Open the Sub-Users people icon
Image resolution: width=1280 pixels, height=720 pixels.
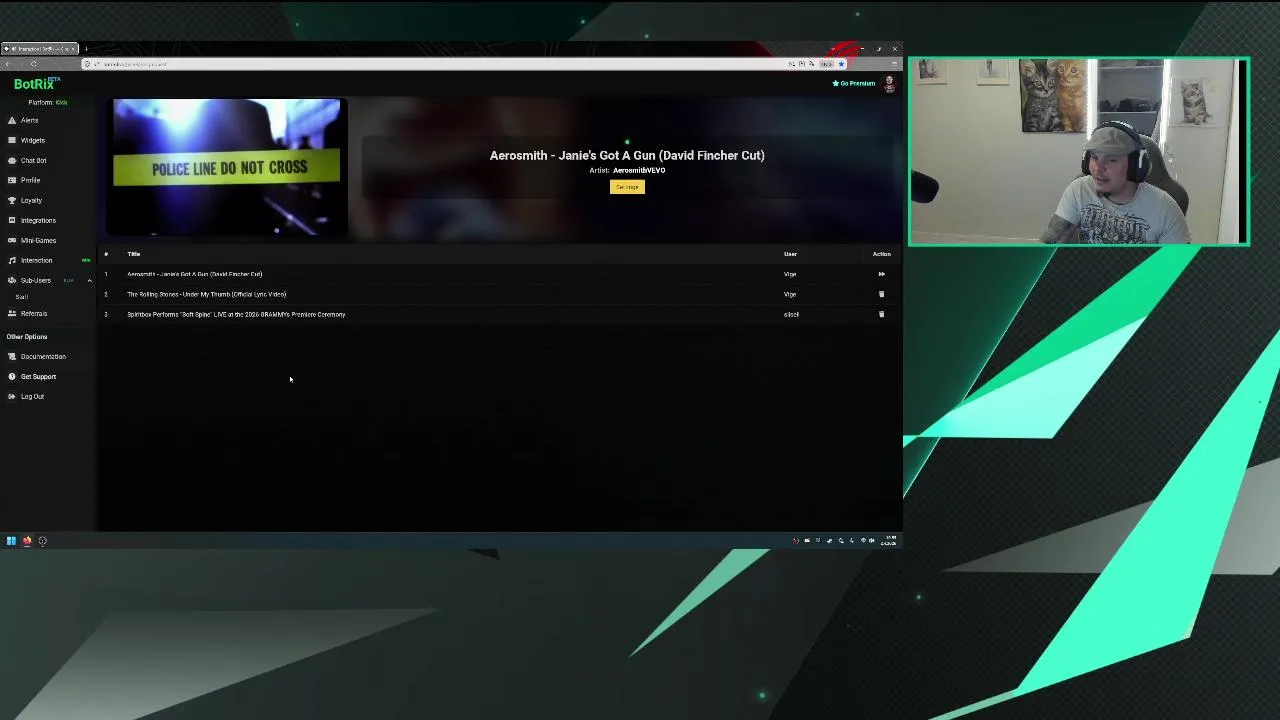pyautogui.click(x=11, y=280)
